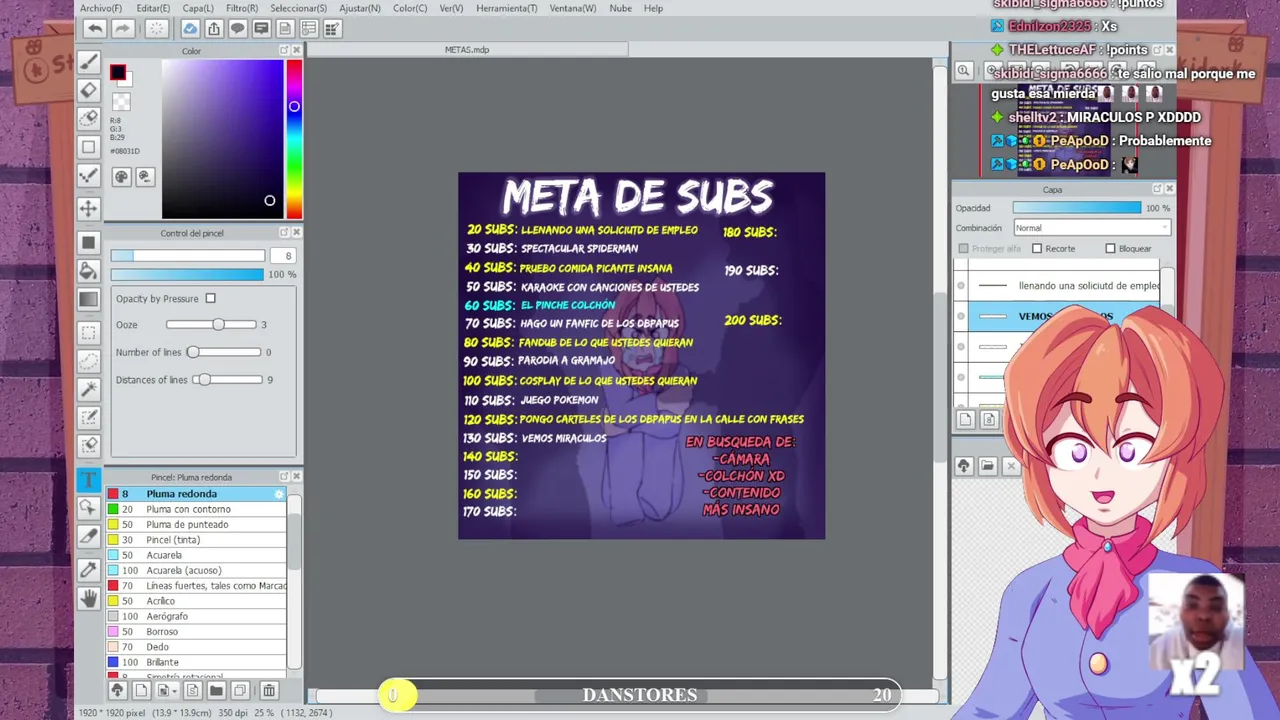Click the speech bubble icon in the toolbar
This screenshot has width=1280, height=720.
tap(238, 29)
